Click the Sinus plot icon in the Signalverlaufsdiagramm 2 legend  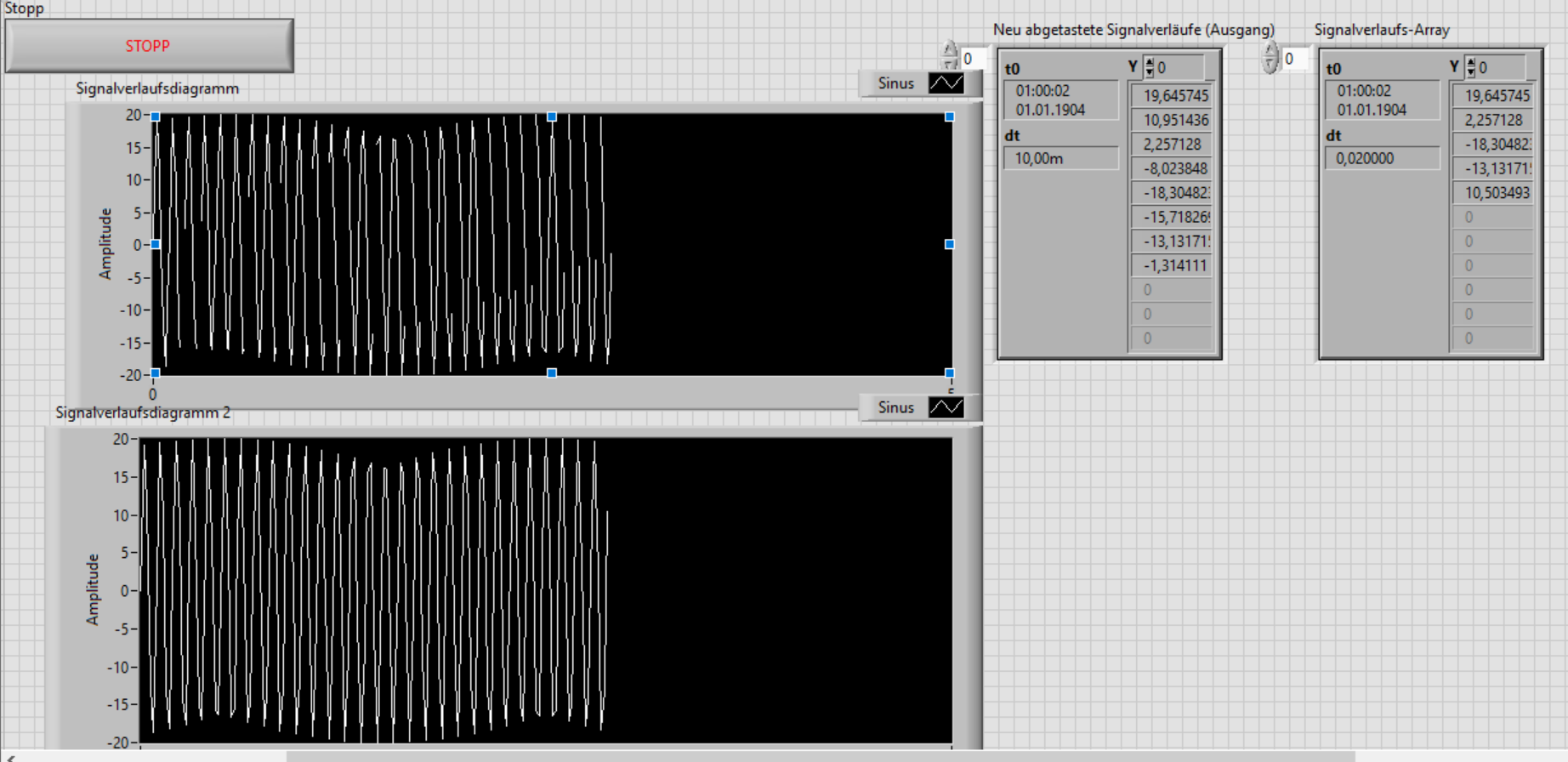(946, 407)
